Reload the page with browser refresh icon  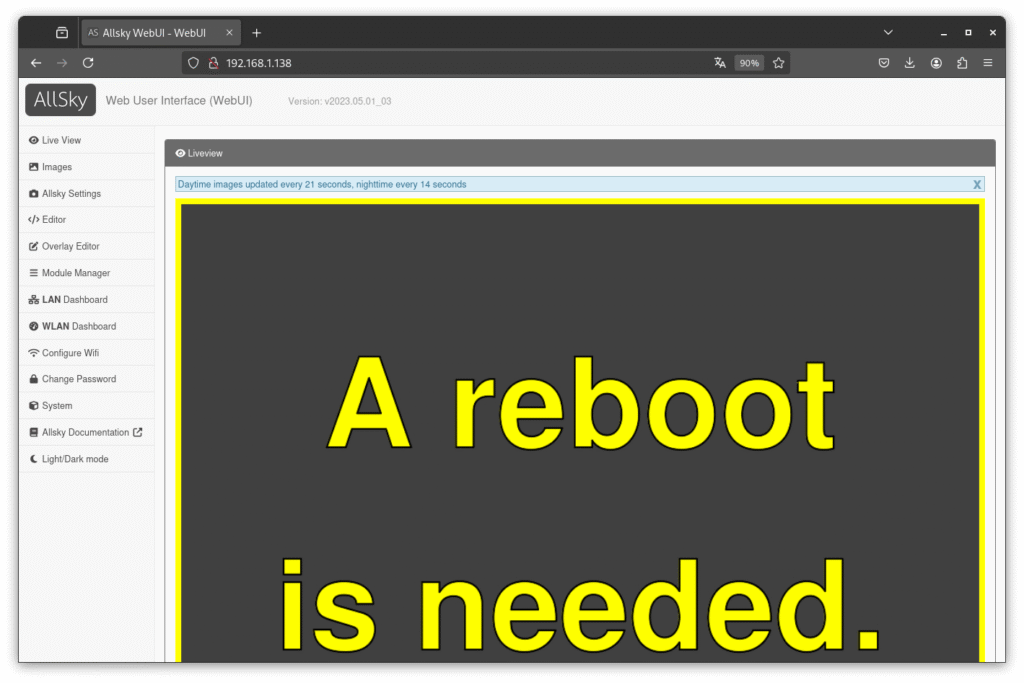point(88,63)
